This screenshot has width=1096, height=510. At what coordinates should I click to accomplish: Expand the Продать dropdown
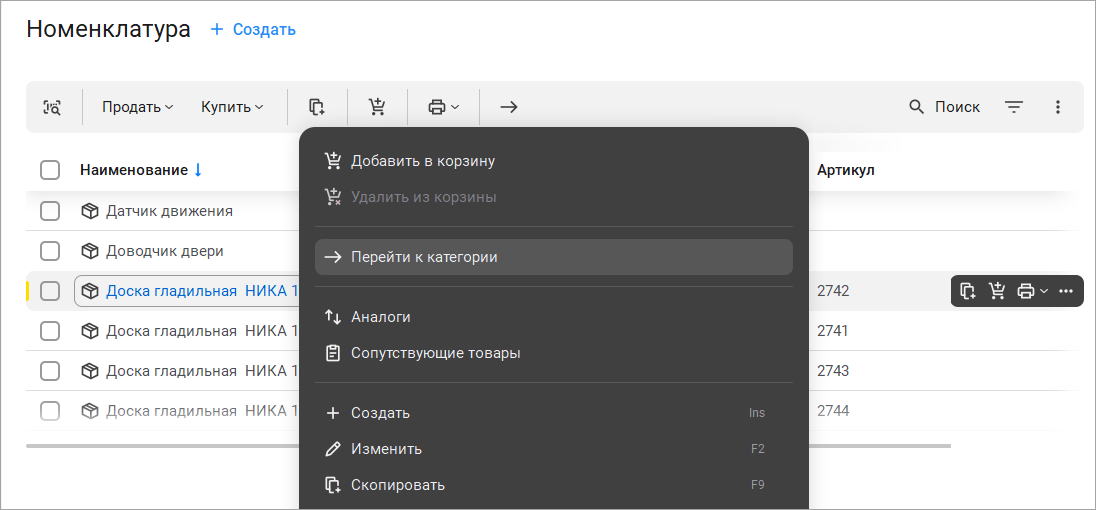[x=138, y=107]
